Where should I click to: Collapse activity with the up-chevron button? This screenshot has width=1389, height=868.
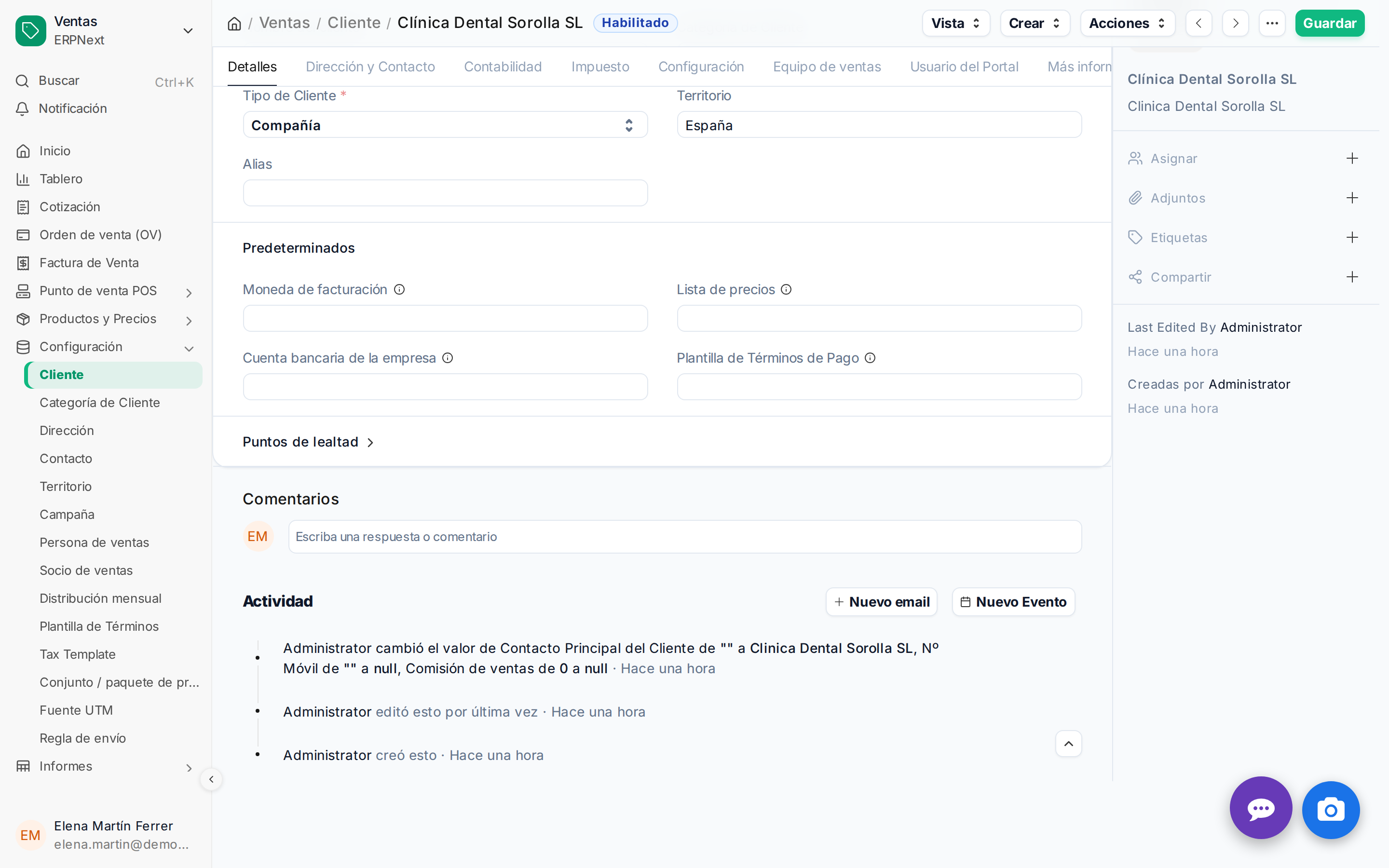pyautogui.click(x=1068, y=744)
